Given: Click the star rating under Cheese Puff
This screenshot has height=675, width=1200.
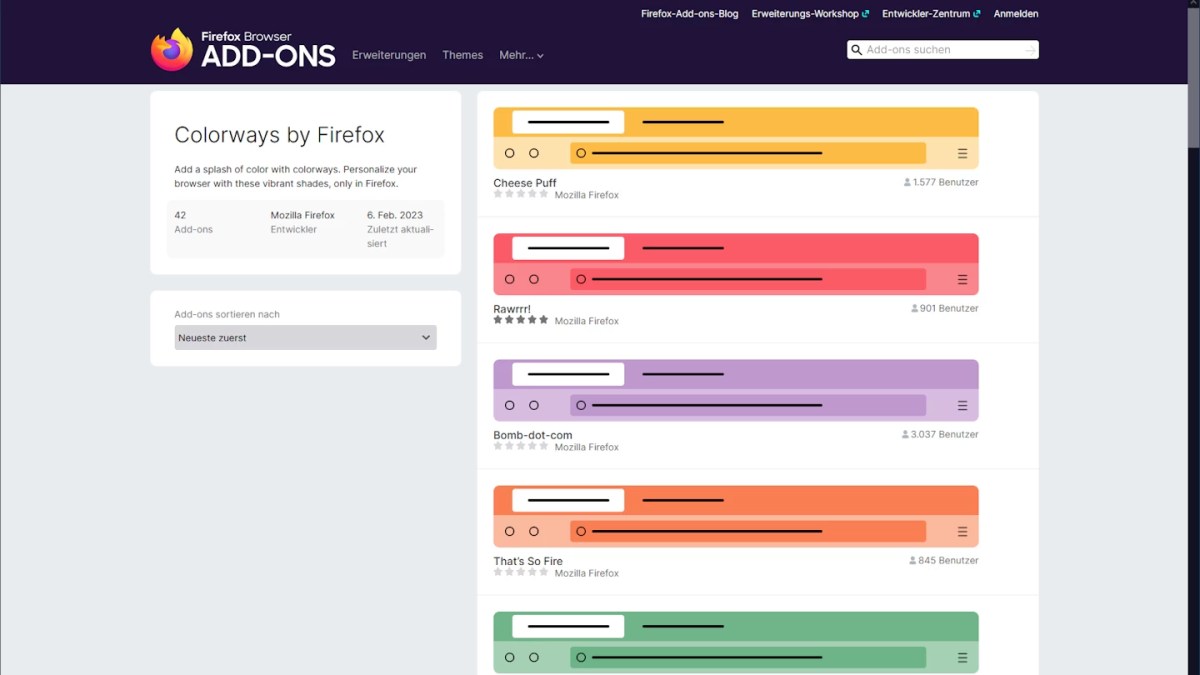Looking at the screenshot, I should coord(521,194).
